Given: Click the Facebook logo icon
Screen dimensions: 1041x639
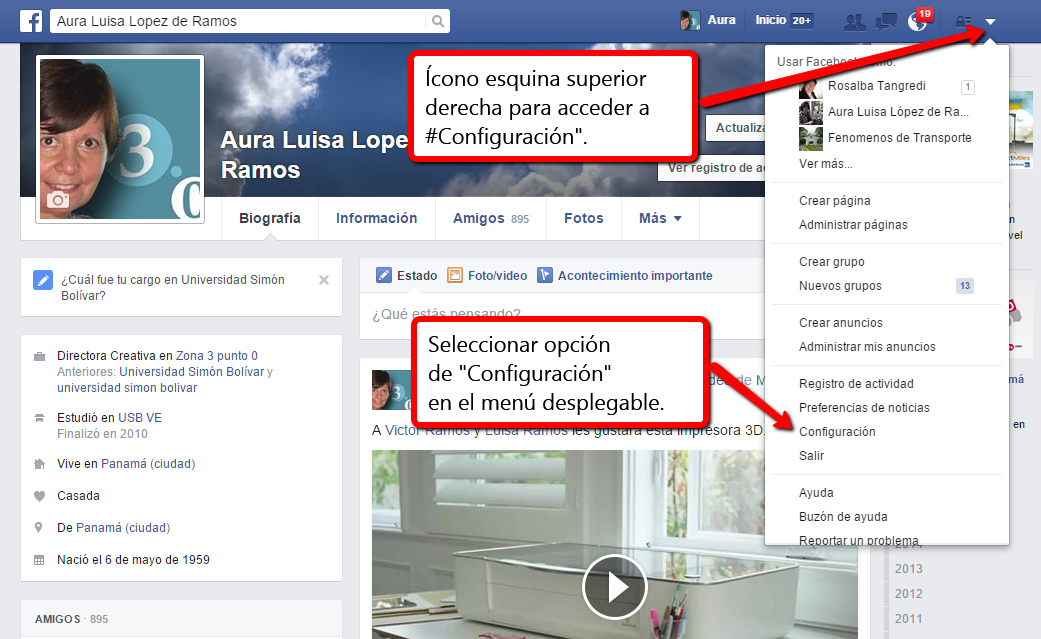Looking at the screenshot, I should pos(31,21).
